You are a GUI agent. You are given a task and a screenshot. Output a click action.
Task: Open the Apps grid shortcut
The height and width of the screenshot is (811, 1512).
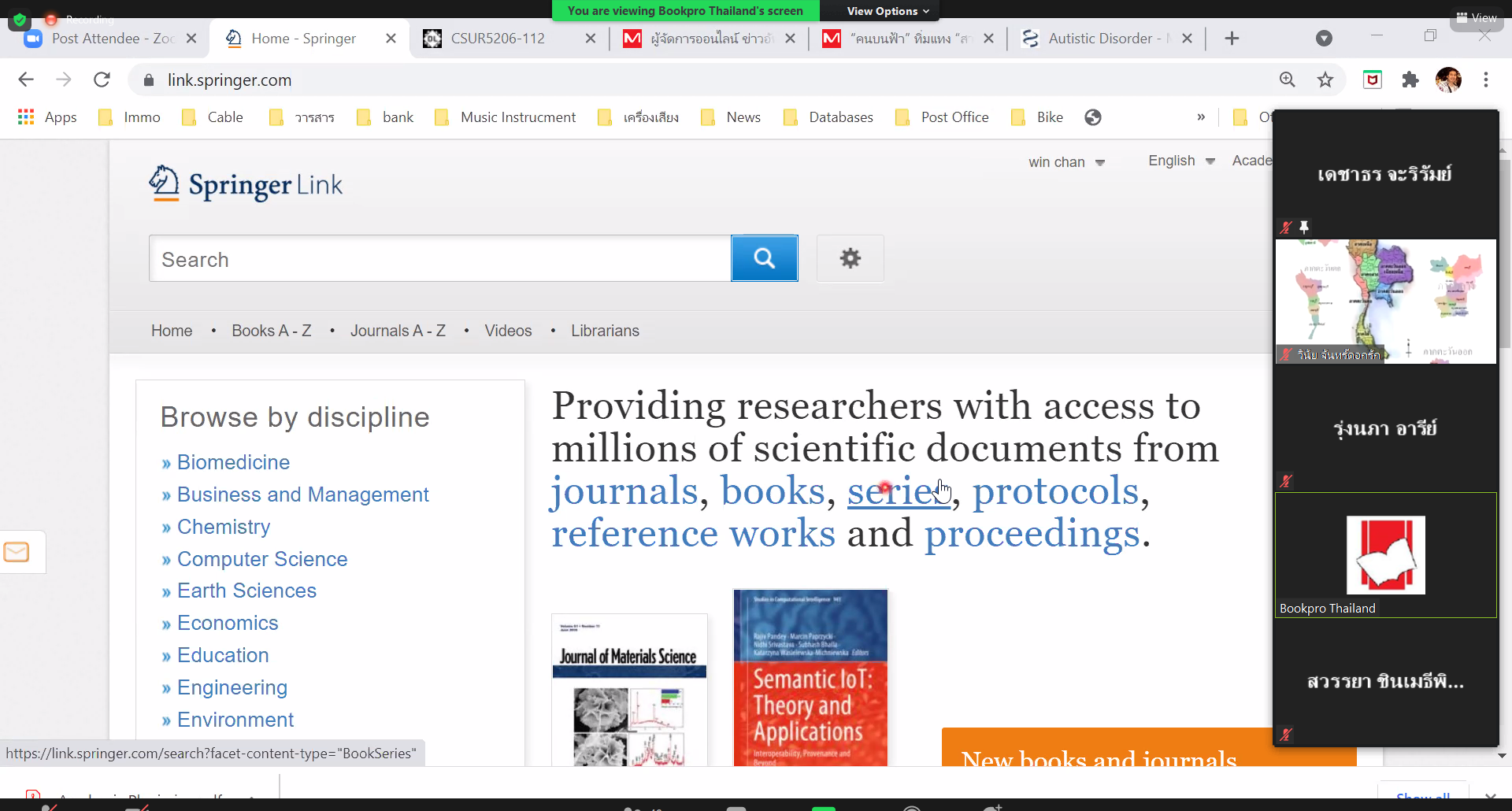47,117
